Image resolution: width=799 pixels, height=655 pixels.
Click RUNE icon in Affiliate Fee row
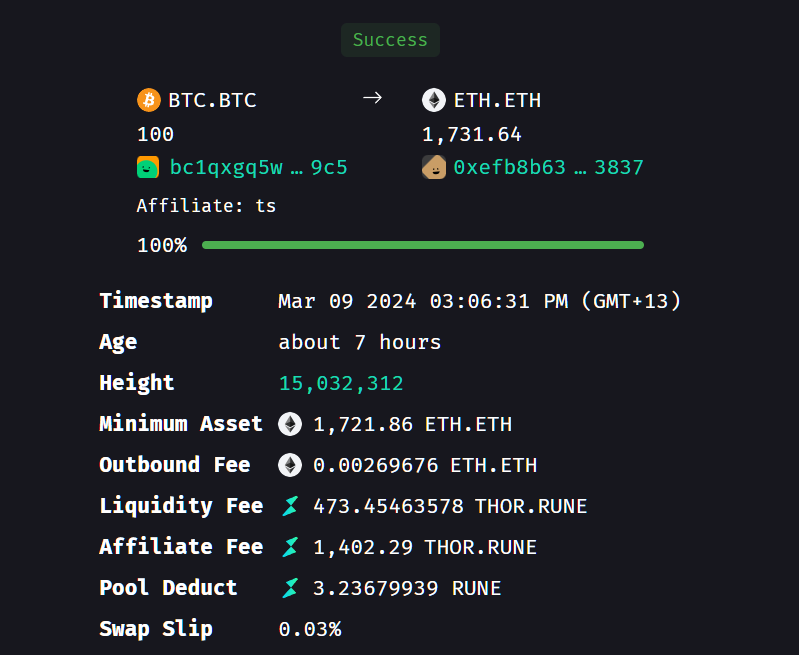click(x=290, y=547)
